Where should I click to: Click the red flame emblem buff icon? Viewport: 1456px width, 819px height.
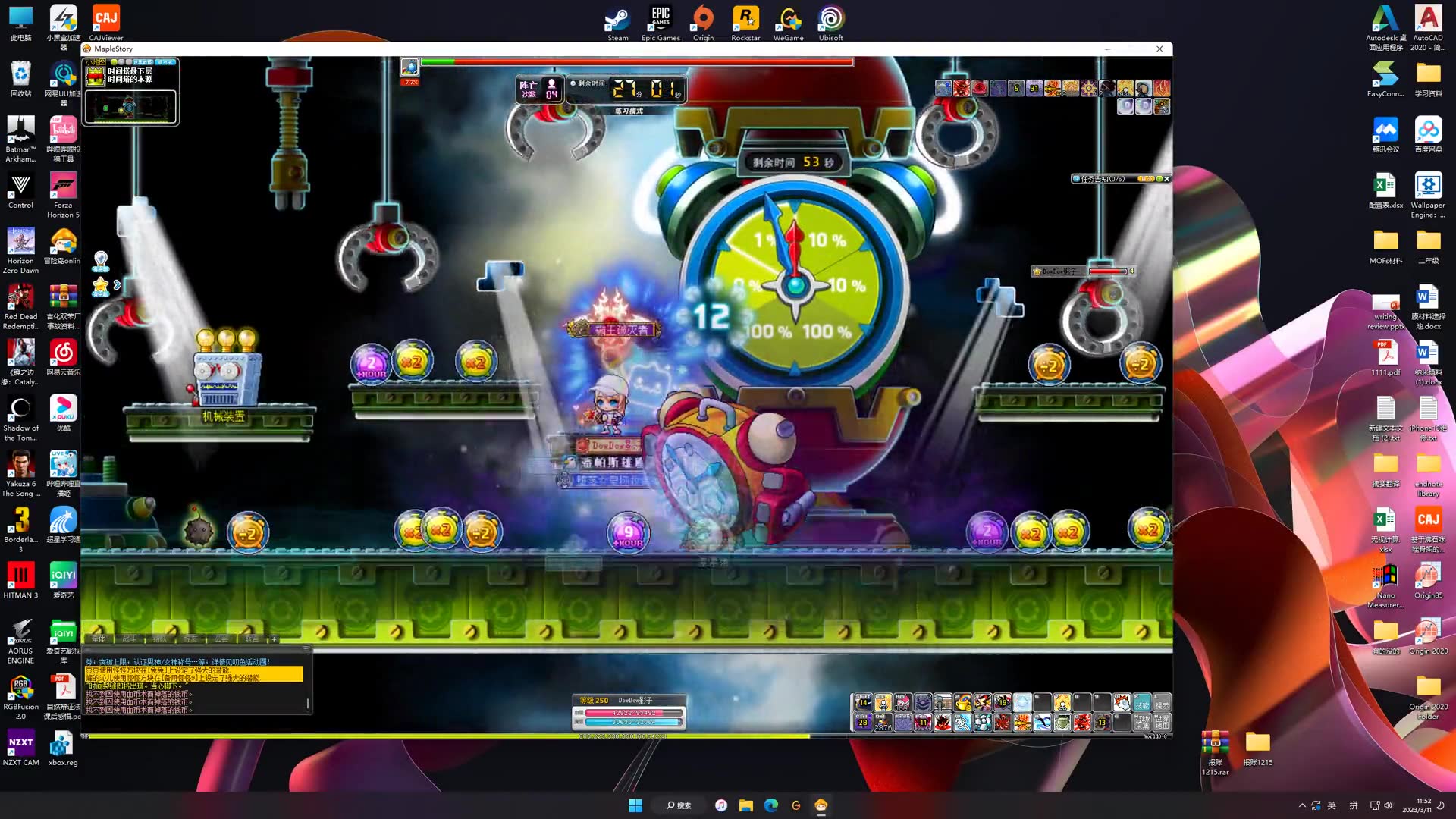pos(1162,88)
